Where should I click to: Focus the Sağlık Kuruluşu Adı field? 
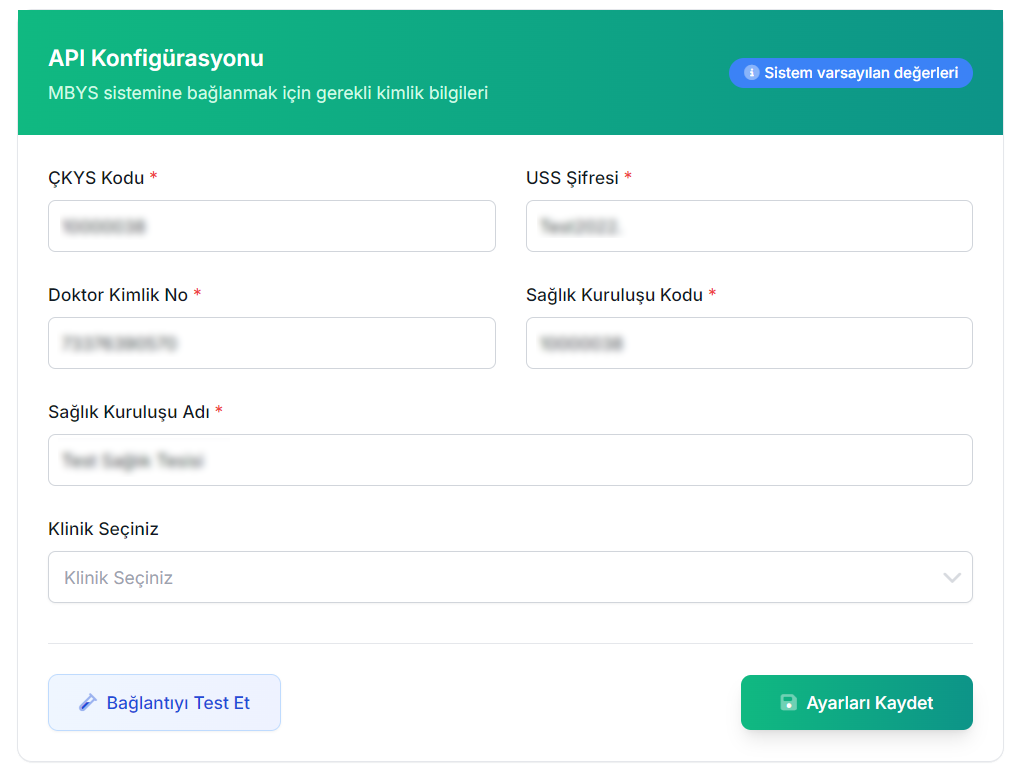pyautogui.click(x=510, y=460)
